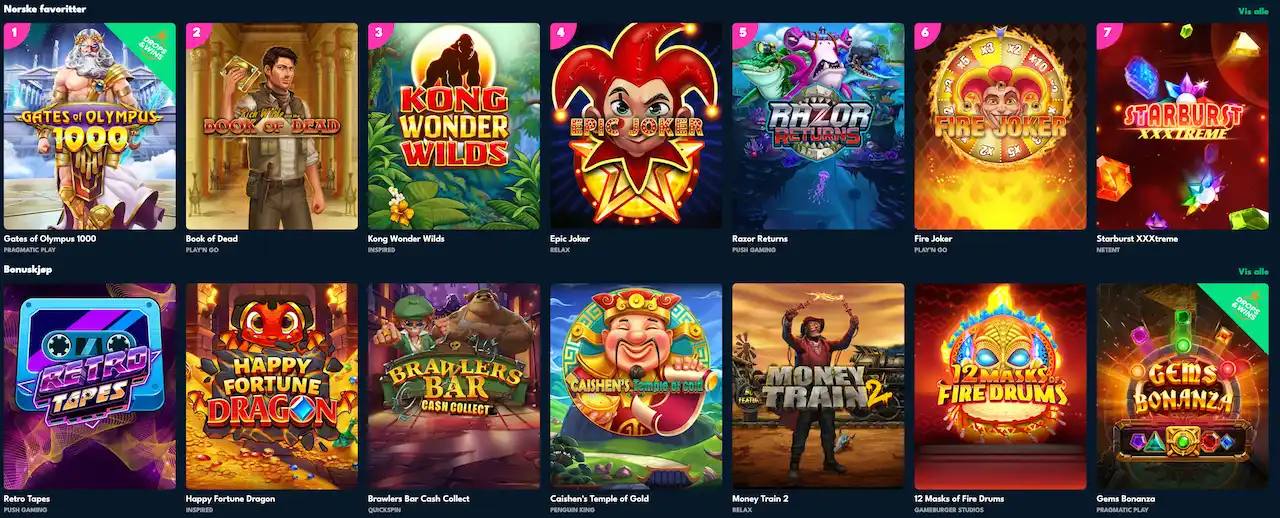Launch Starburst XXXtreme slot
The height and width of the screenshot is (518, 1280).
[1182, 127]
